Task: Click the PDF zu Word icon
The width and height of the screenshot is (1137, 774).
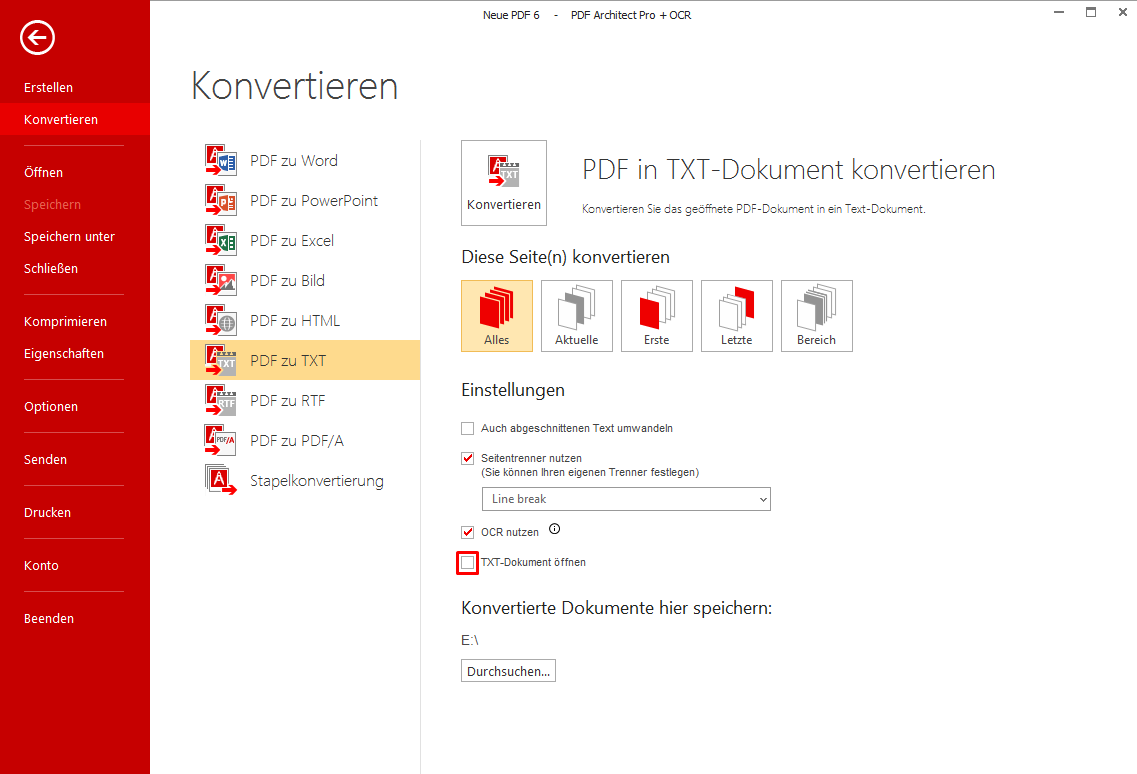Action: point(220,160)
